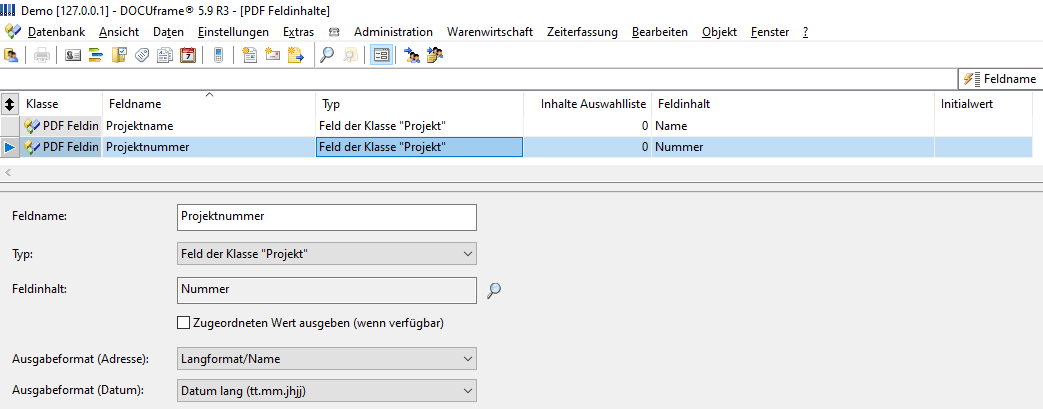This screenshot has width=1043, height=409.
Task: Create new document via starred page icon
Action: [249, 55]
